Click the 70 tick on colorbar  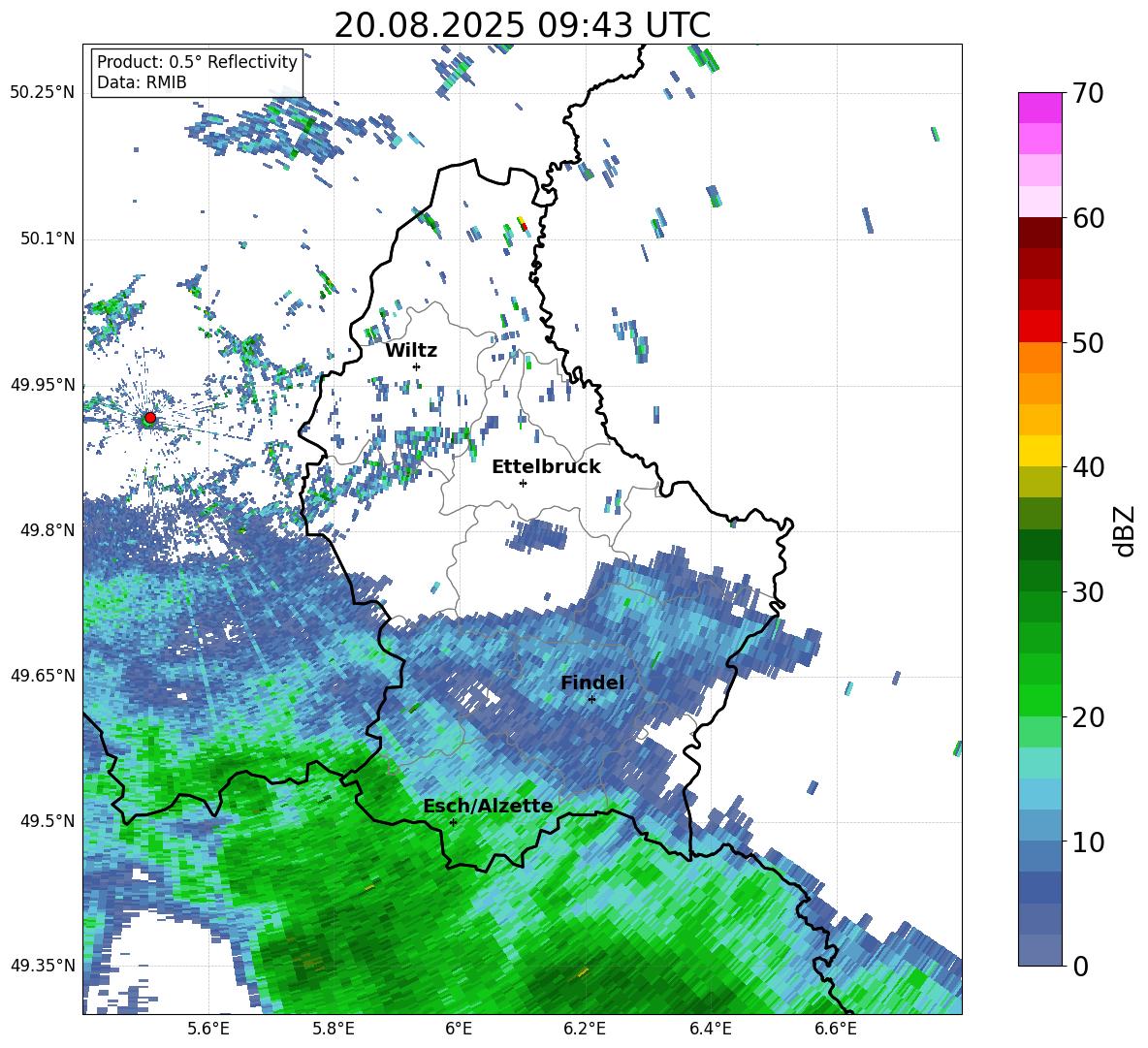tap(1088, 93)
